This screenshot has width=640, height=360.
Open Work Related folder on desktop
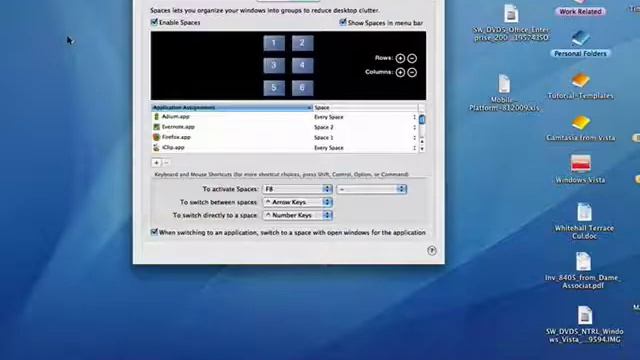click(580, 8)
